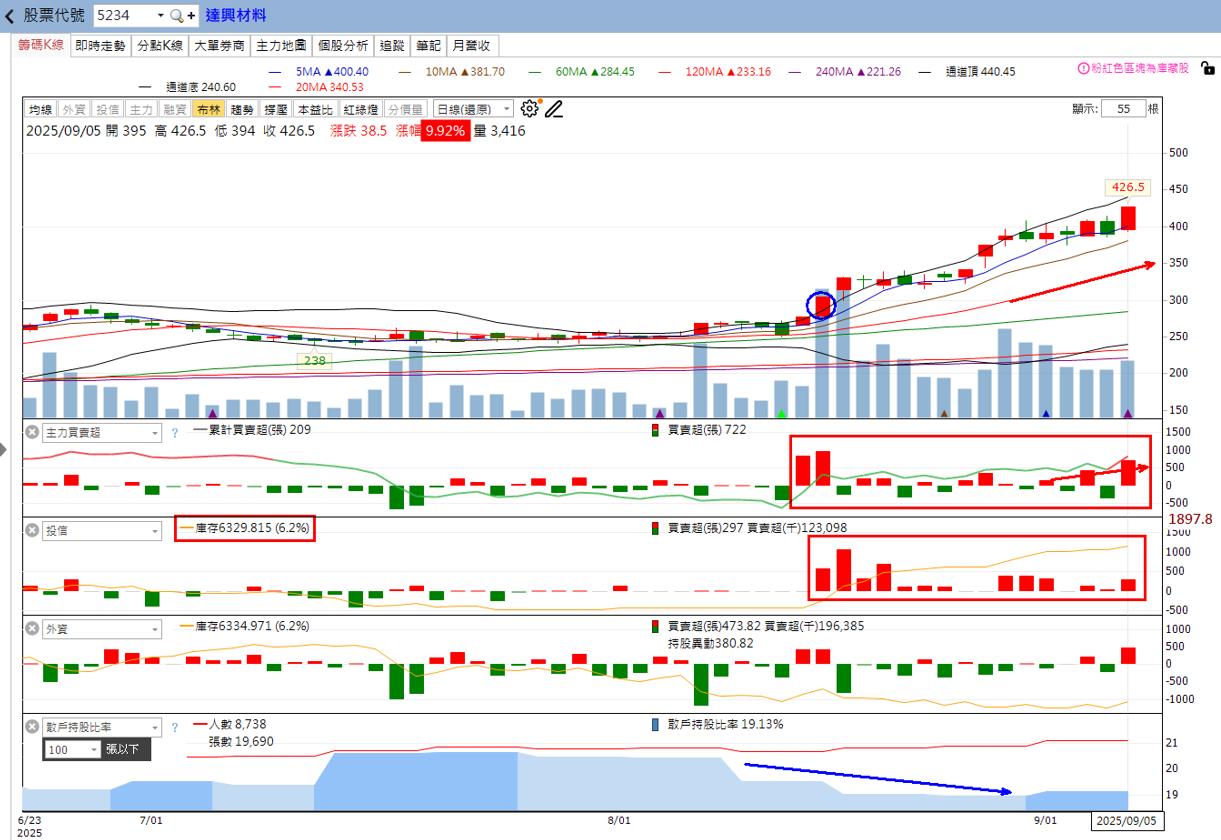
Task: Select the pencil drawing tool
Action: 553,109
